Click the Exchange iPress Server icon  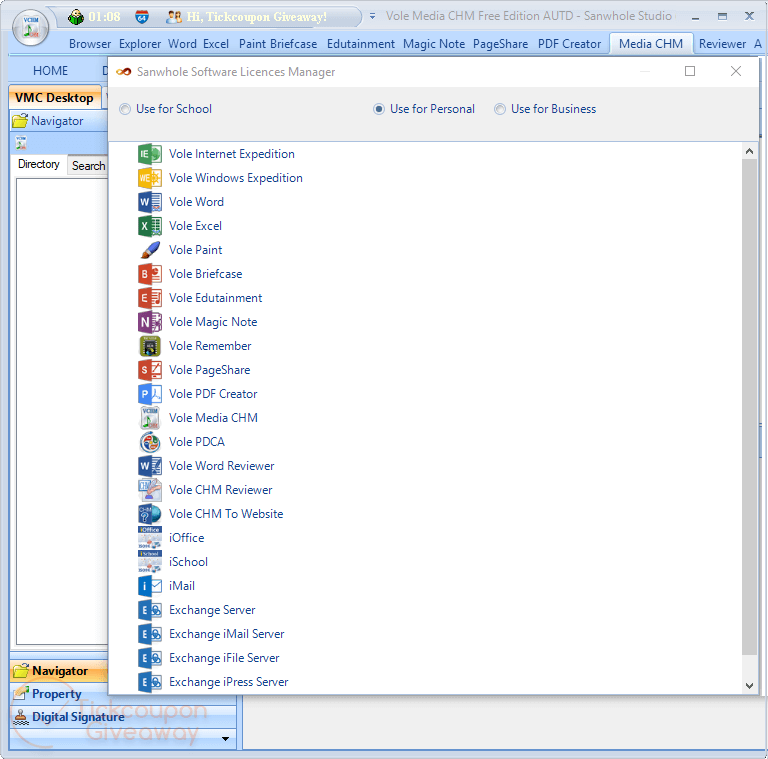pyautogui.click(x=150, y=682)
